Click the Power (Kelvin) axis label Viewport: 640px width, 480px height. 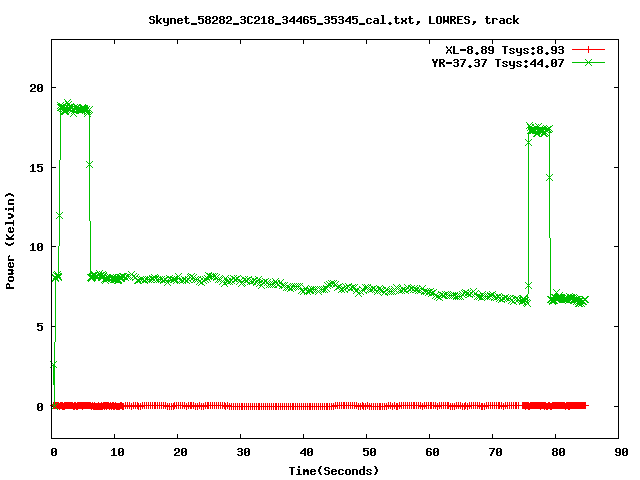[x=10, y=241]
